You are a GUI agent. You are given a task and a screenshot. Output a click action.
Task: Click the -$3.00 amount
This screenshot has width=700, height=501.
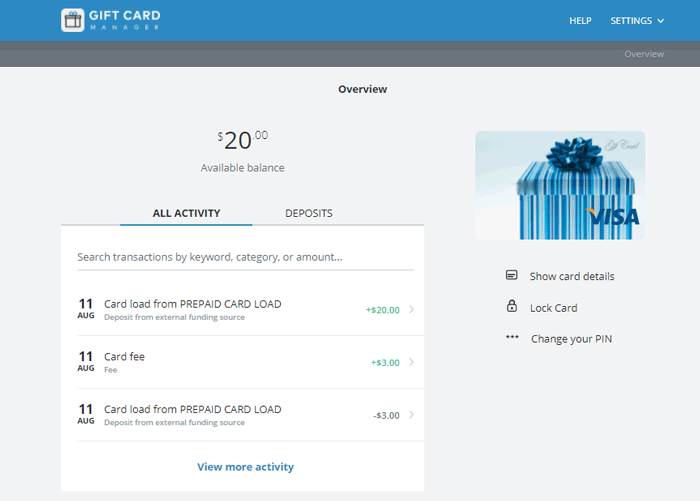(x=386, y=415)
